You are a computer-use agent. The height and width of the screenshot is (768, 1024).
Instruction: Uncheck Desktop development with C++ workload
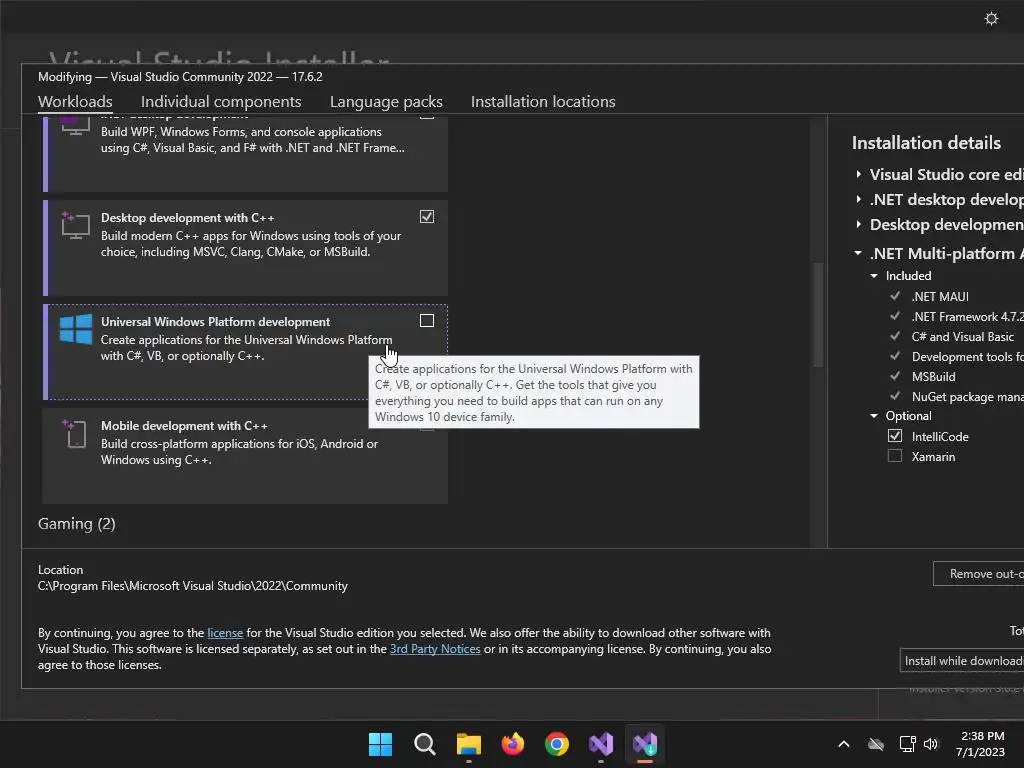point(426,216)
